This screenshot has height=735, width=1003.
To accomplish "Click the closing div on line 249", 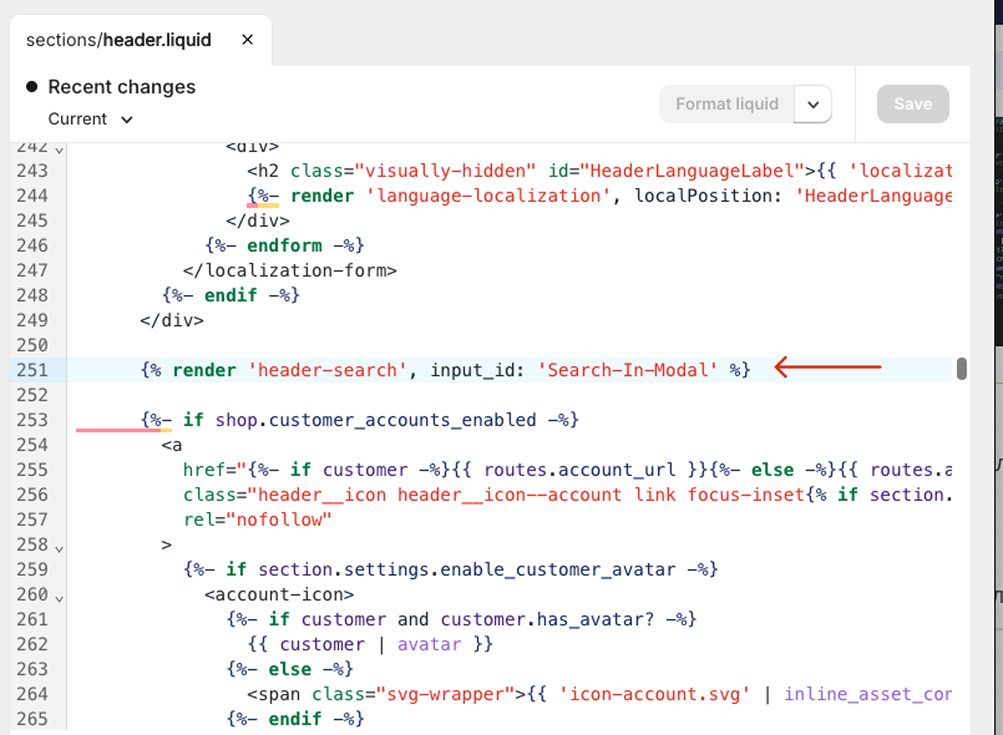I will (172, 320).
